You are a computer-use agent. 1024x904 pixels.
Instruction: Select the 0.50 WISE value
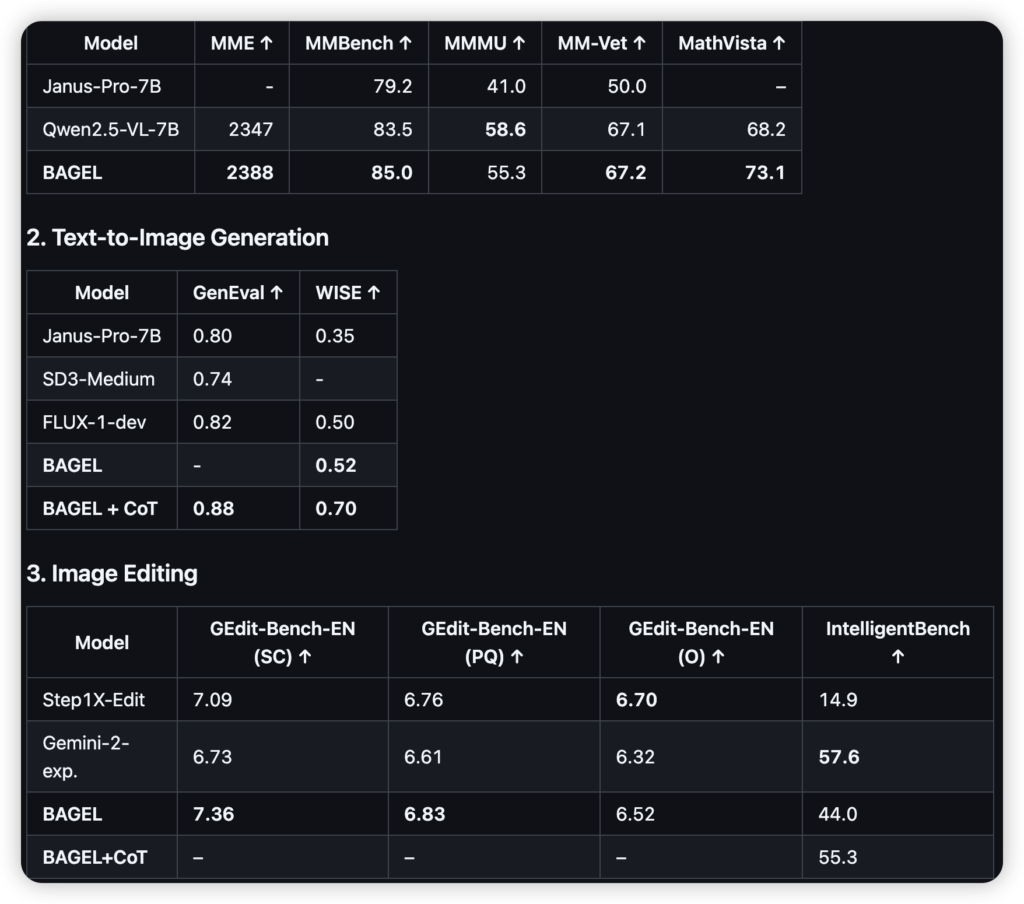click(x=335, y=422)
